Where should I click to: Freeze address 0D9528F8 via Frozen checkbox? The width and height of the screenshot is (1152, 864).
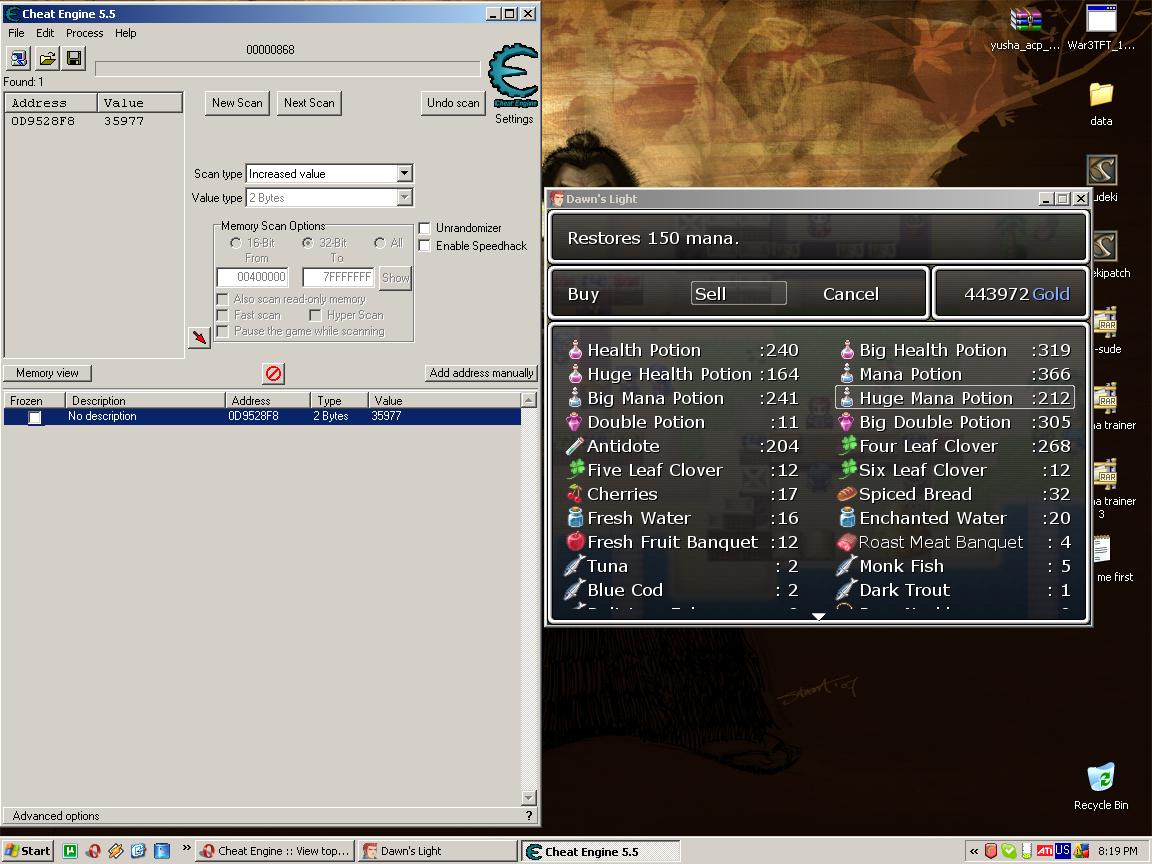coord(35,417)
